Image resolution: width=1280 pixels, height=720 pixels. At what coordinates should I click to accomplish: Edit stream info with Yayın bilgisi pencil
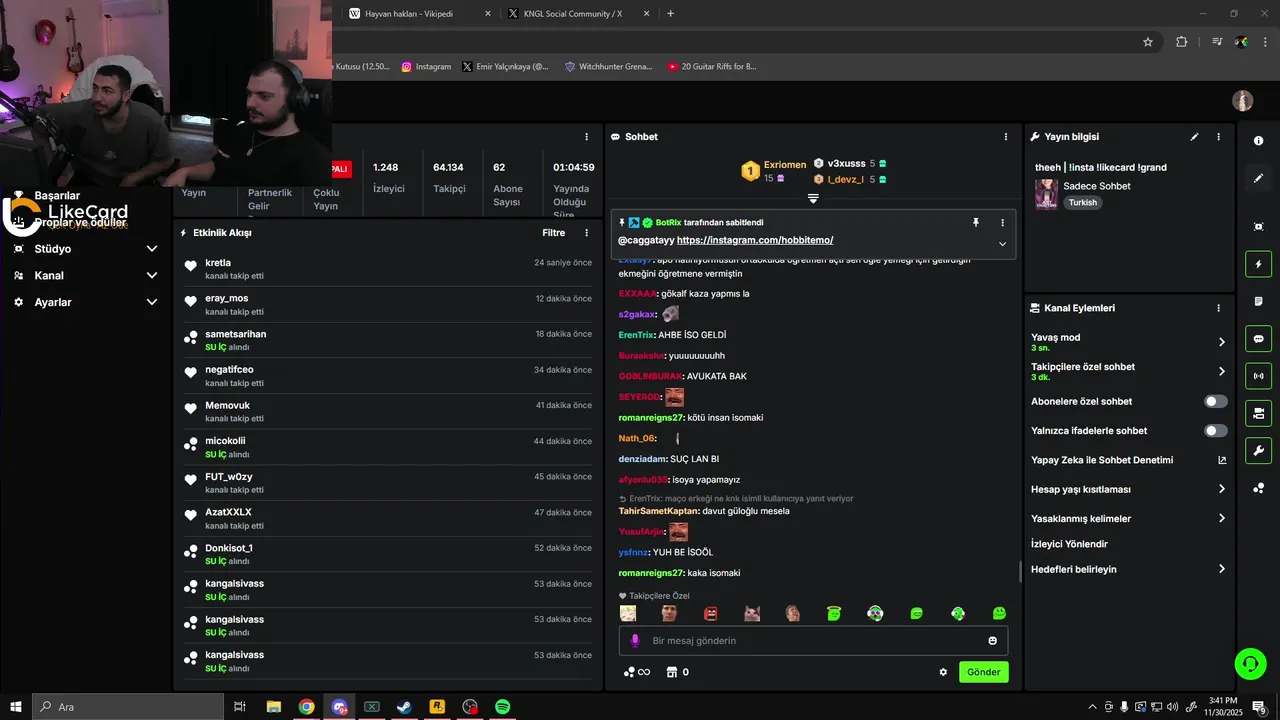1194,137
